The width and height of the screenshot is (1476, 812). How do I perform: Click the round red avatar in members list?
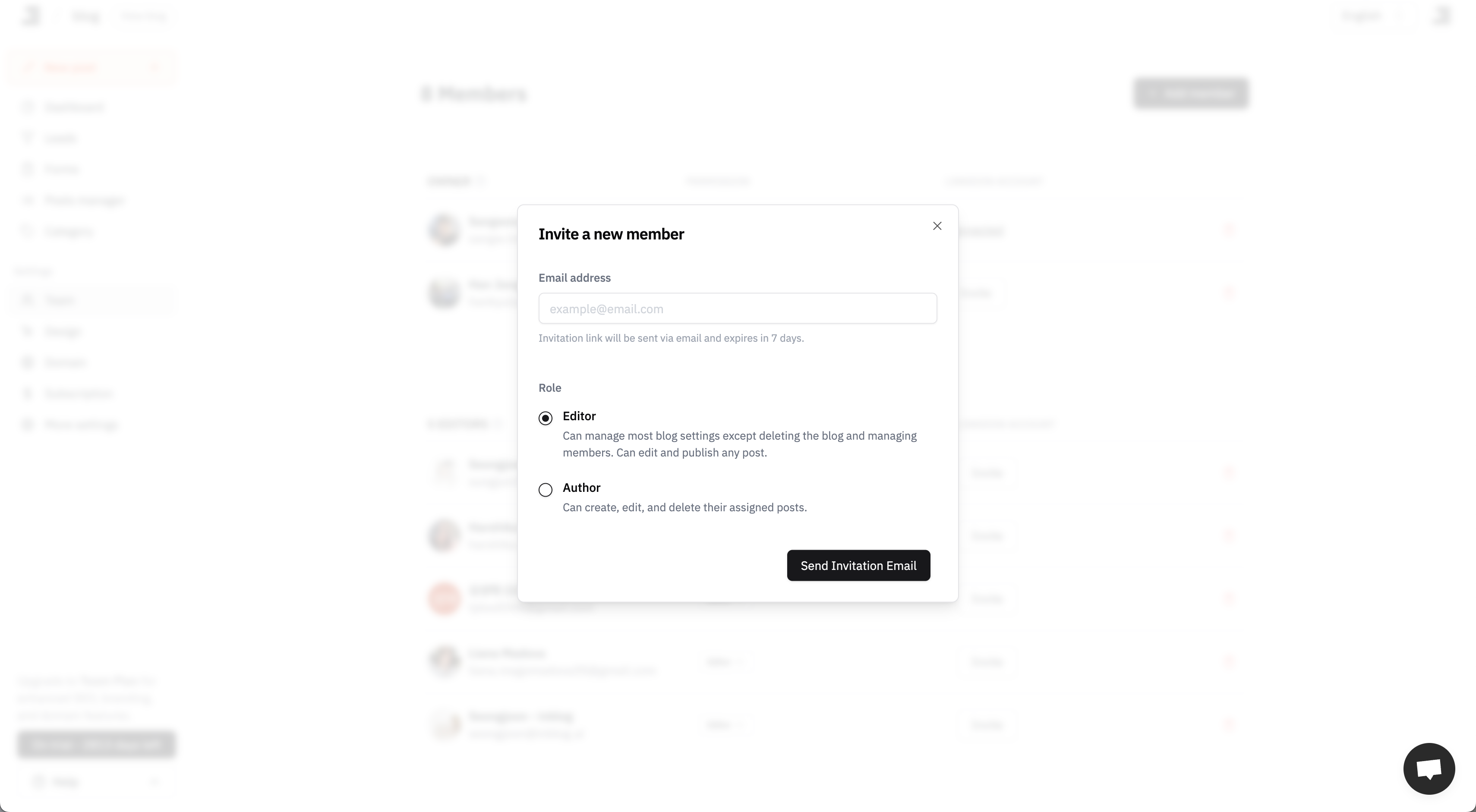coord(445,598)
